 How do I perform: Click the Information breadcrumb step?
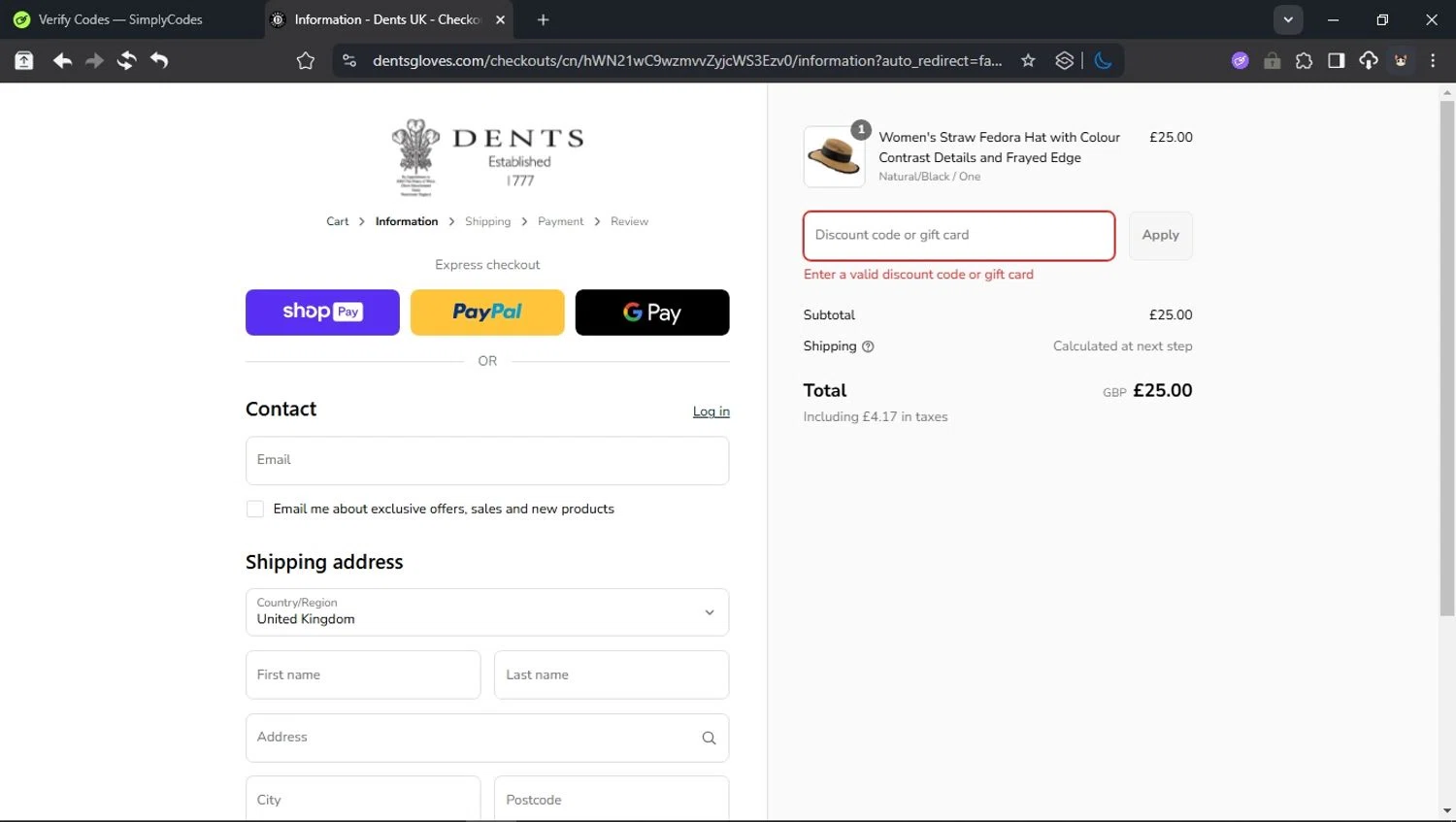407,221
